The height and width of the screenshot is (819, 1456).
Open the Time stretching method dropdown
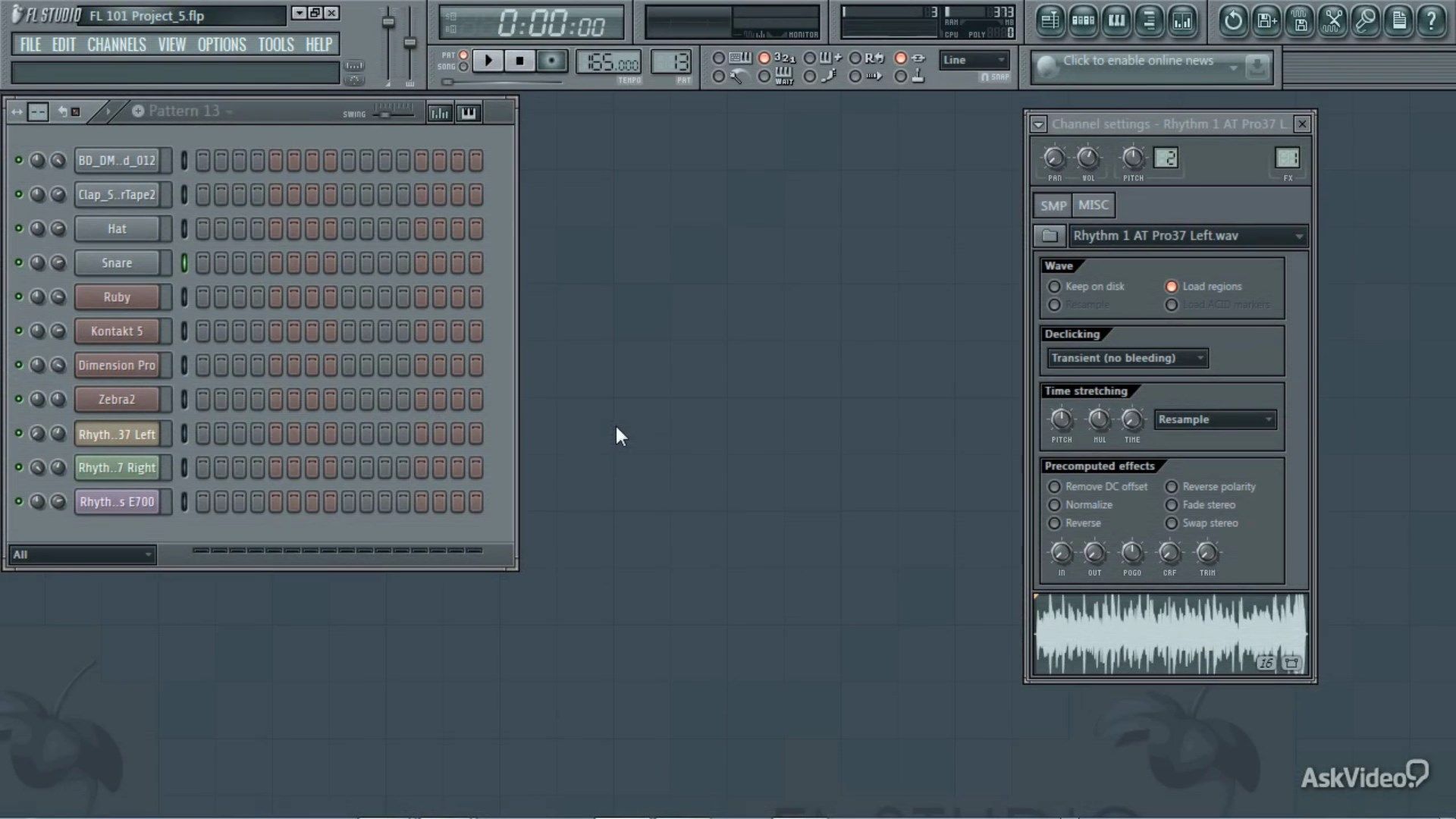pyautogui.click(x=1215, y=419)
